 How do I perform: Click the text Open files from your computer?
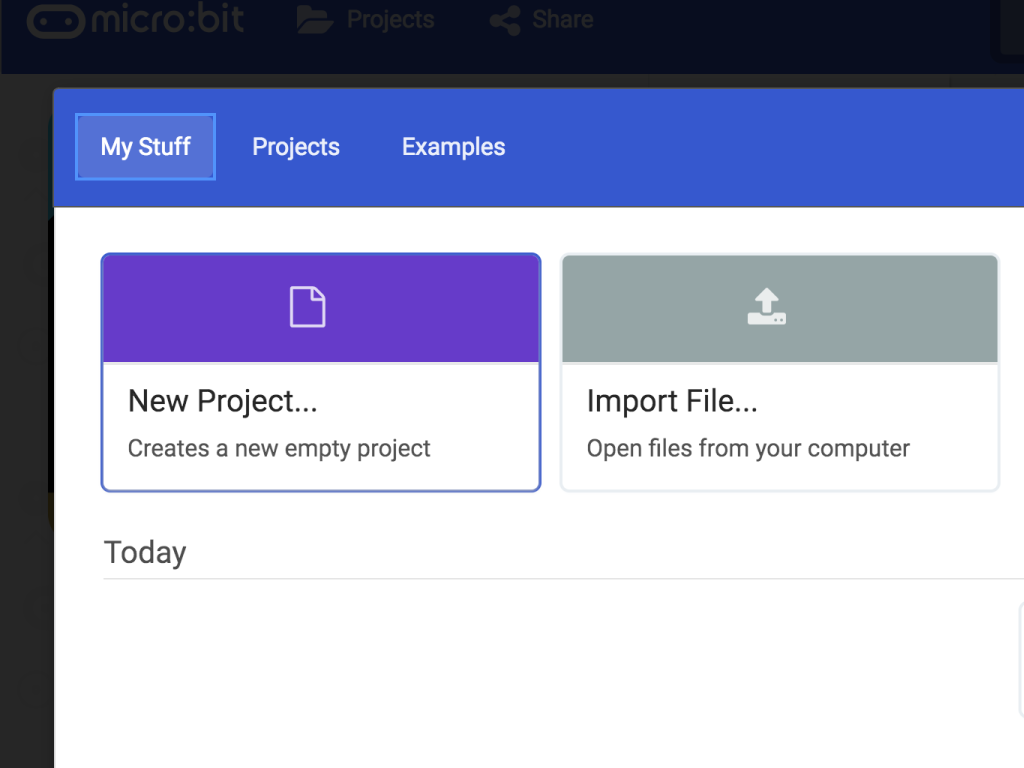748,448
